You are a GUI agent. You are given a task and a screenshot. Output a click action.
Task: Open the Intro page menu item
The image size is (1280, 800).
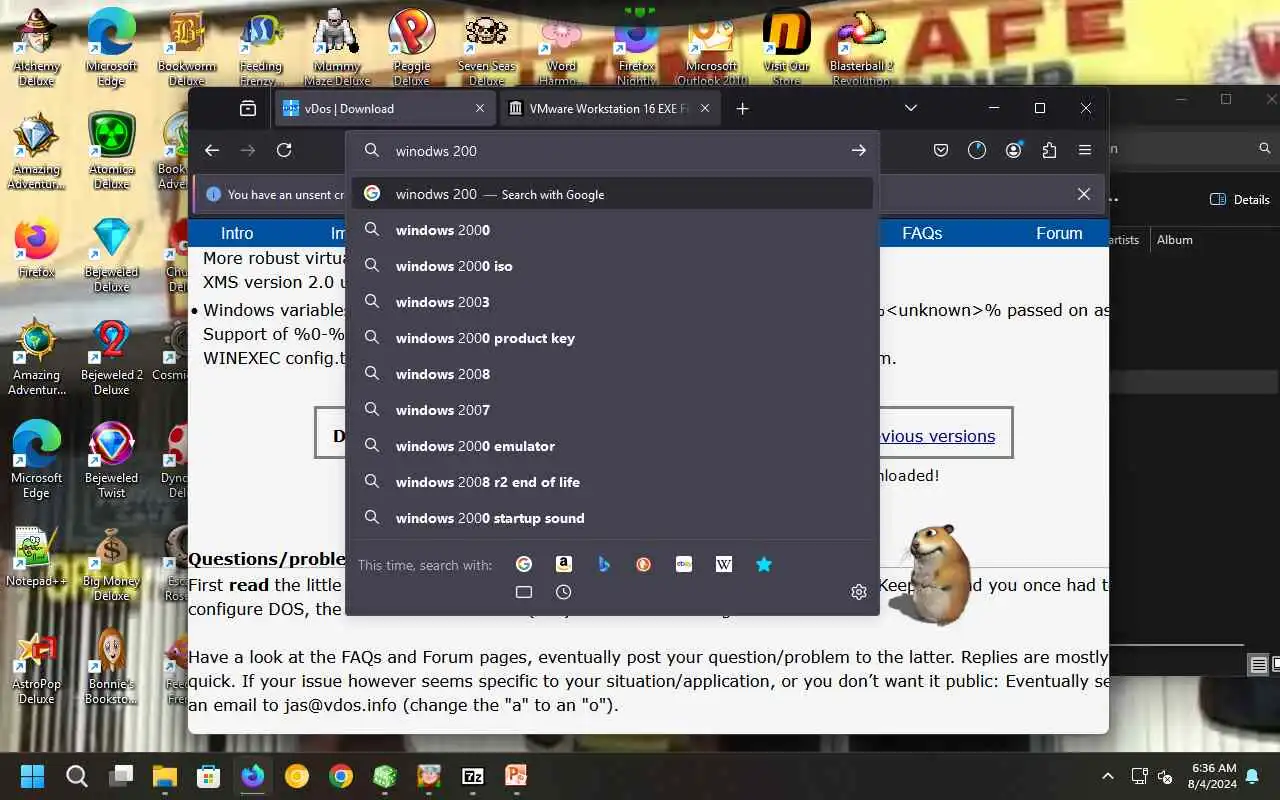coord(237,233)
